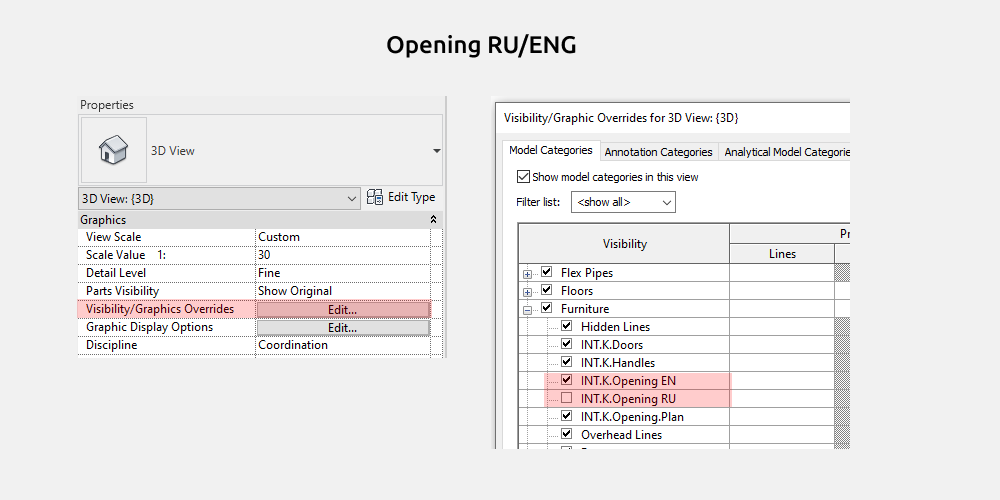Open the type selector dropdown arrow

[x=436, y=151]
